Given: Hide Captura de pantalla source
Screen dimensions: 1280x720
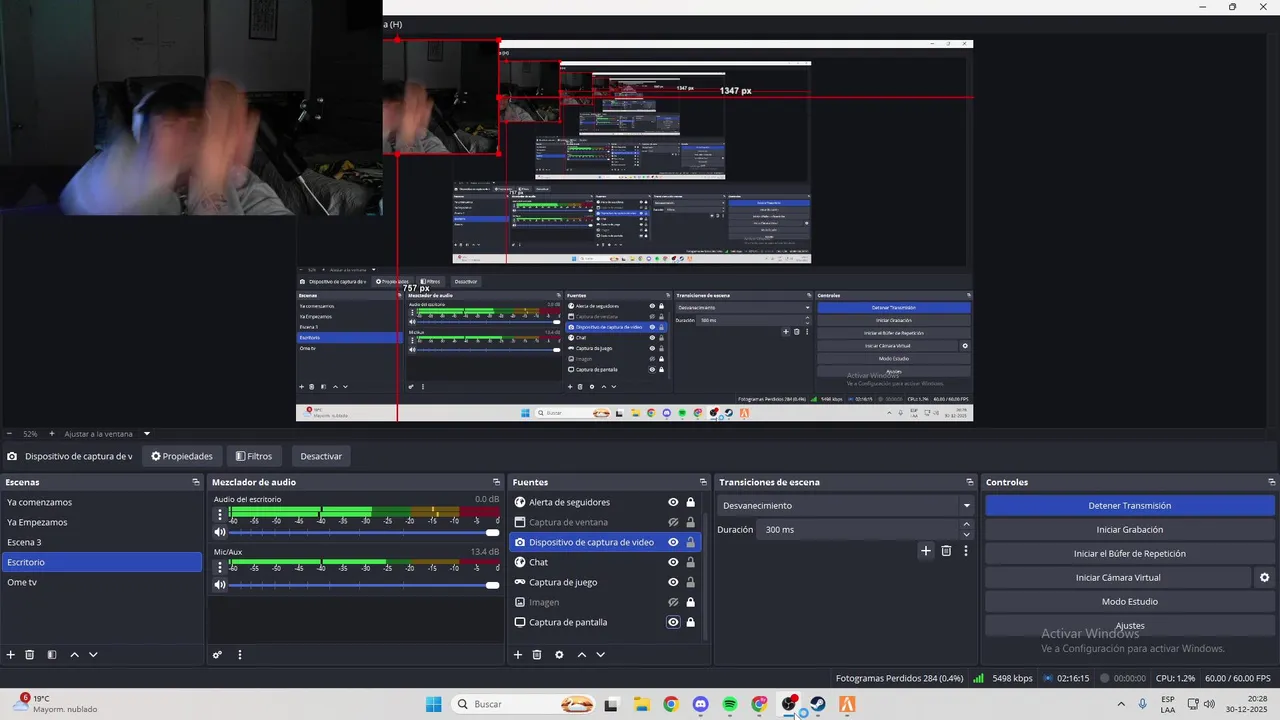Looking at the screenshot, I should pos(673,622).
